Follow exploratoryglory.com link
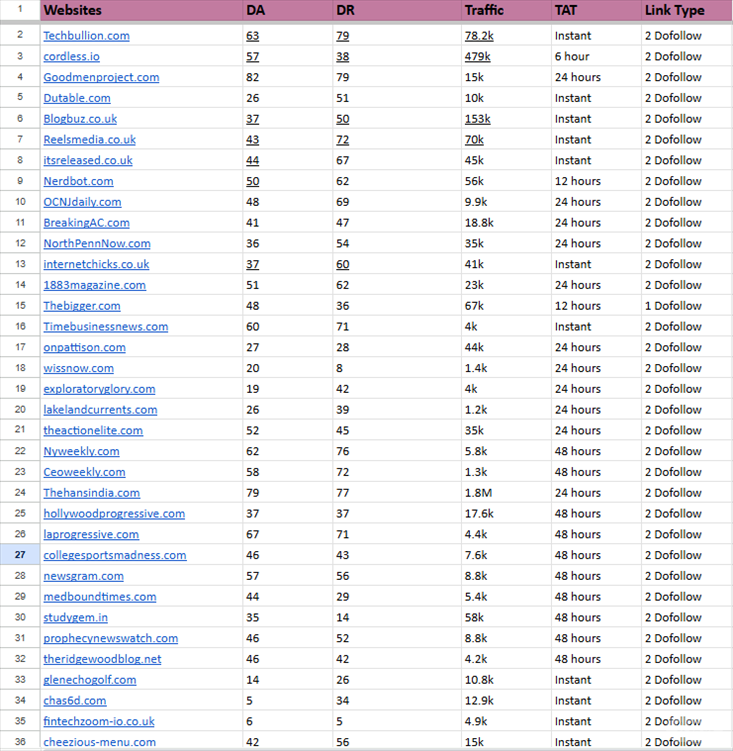This screenshot has height=751, width=733. pyautogui.click(x=99, y=389)
